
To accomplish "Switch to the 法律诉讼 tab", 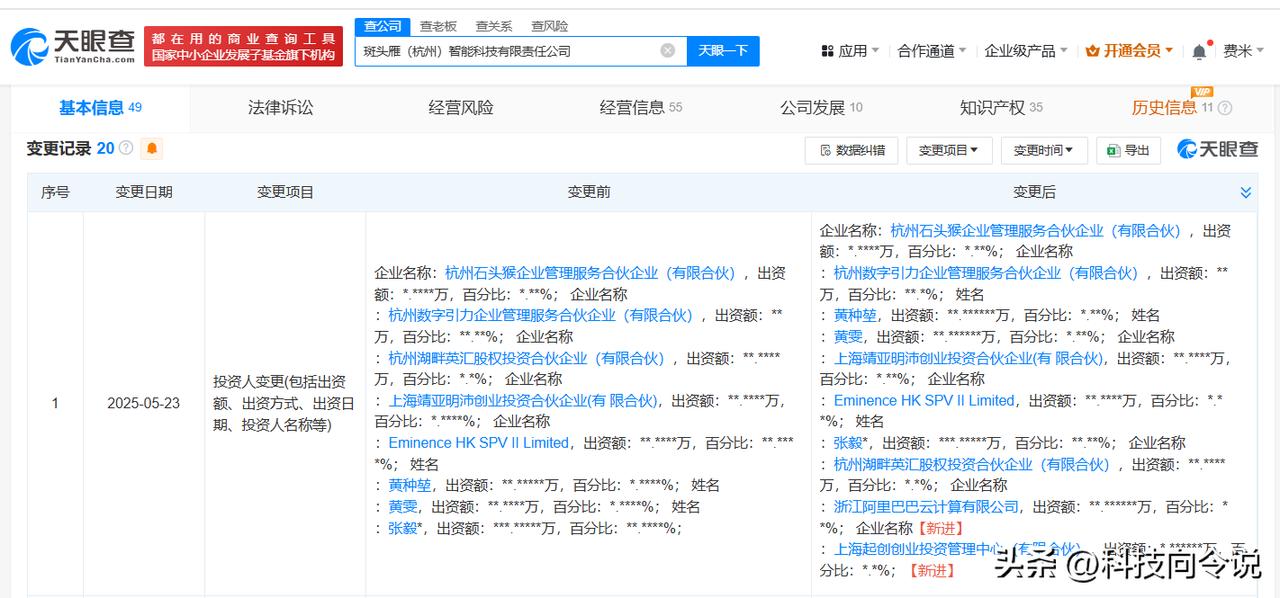I will click(x=281, y=108).
